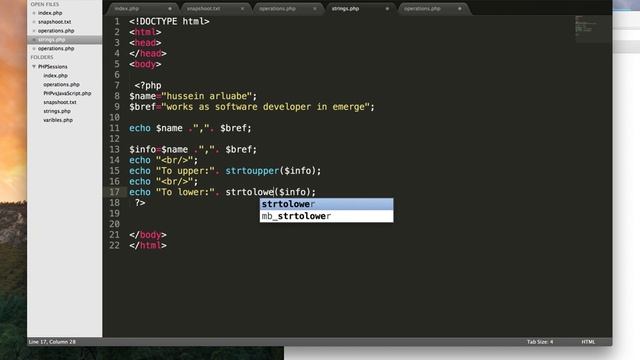640x360 pixels.
Task: Collapse the PHPSessions folder arrow
Action: pos(34,67)
